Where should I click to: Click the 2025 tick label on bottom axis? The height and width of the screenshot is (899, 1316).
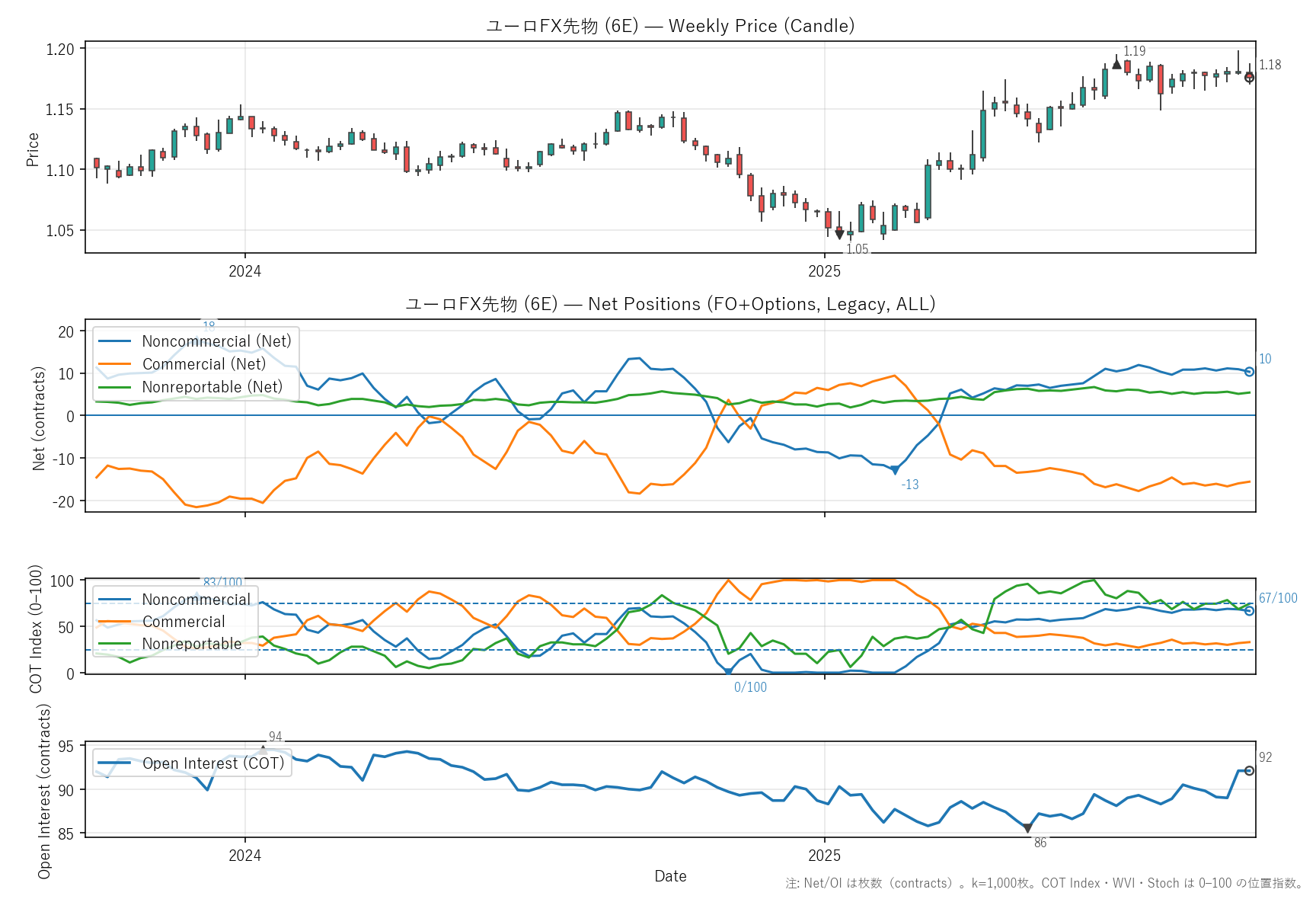pyautogui.click(x=824, y=856)
